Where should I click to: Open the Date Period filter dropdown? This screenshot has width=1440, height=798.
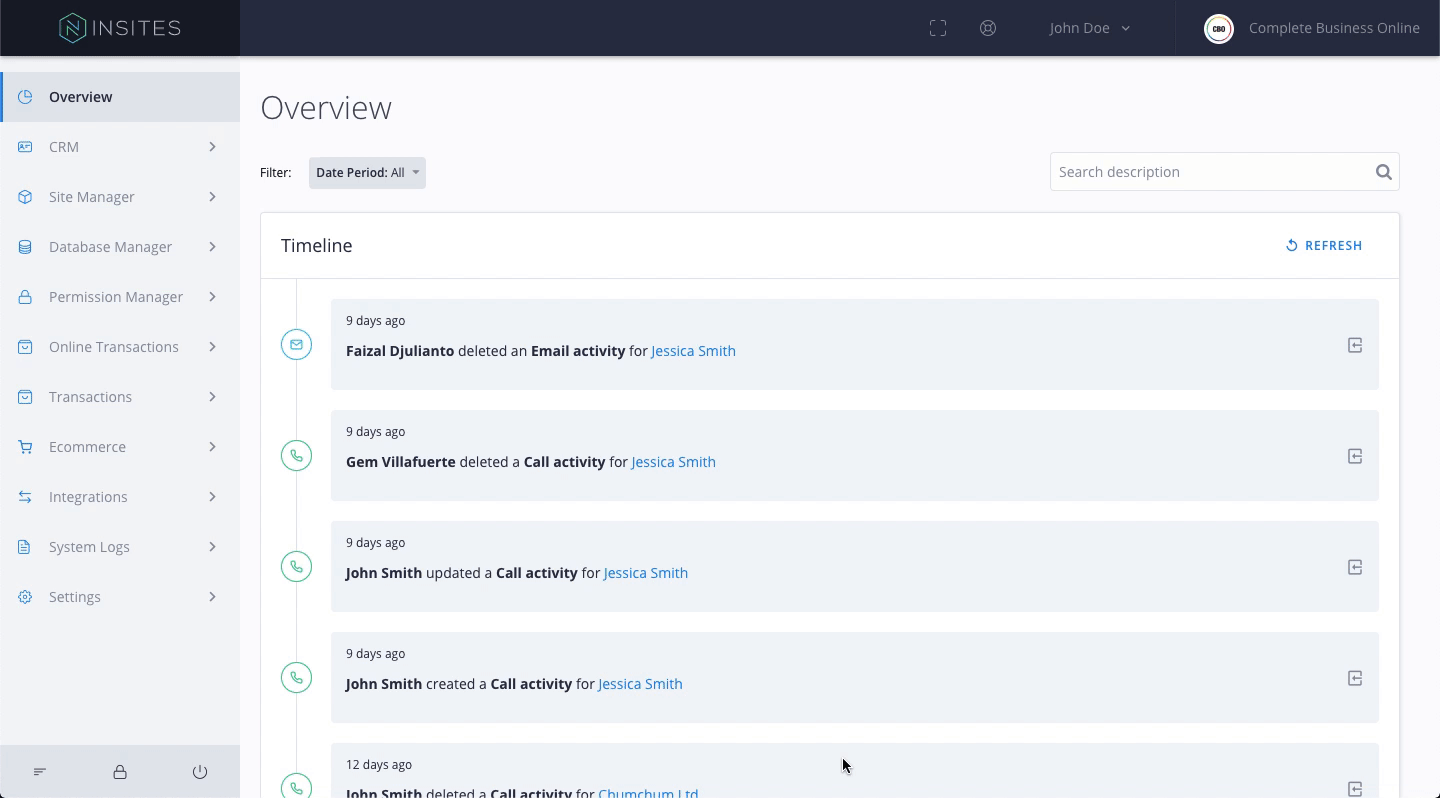point(367,173)
